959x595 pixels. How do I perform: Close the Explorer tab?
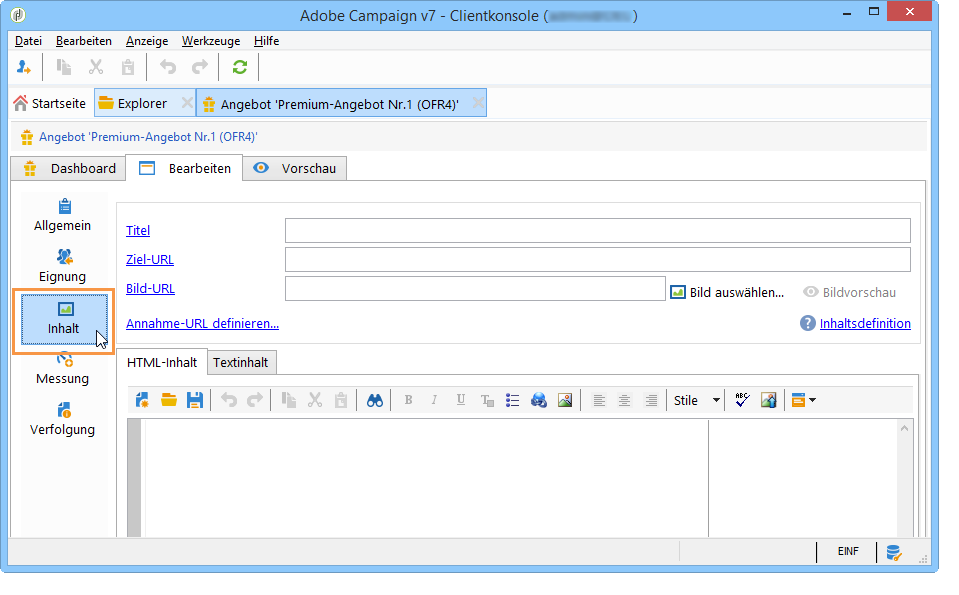pyautogui.click(x=187, y=103)
